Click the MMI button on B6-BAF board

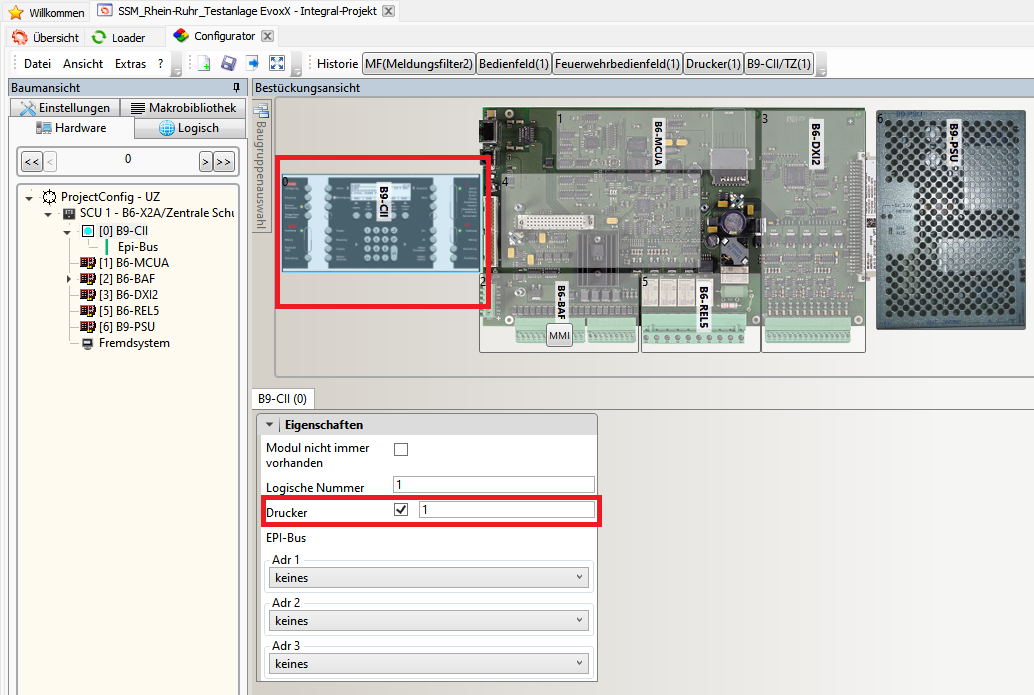(x=559, y=335)
